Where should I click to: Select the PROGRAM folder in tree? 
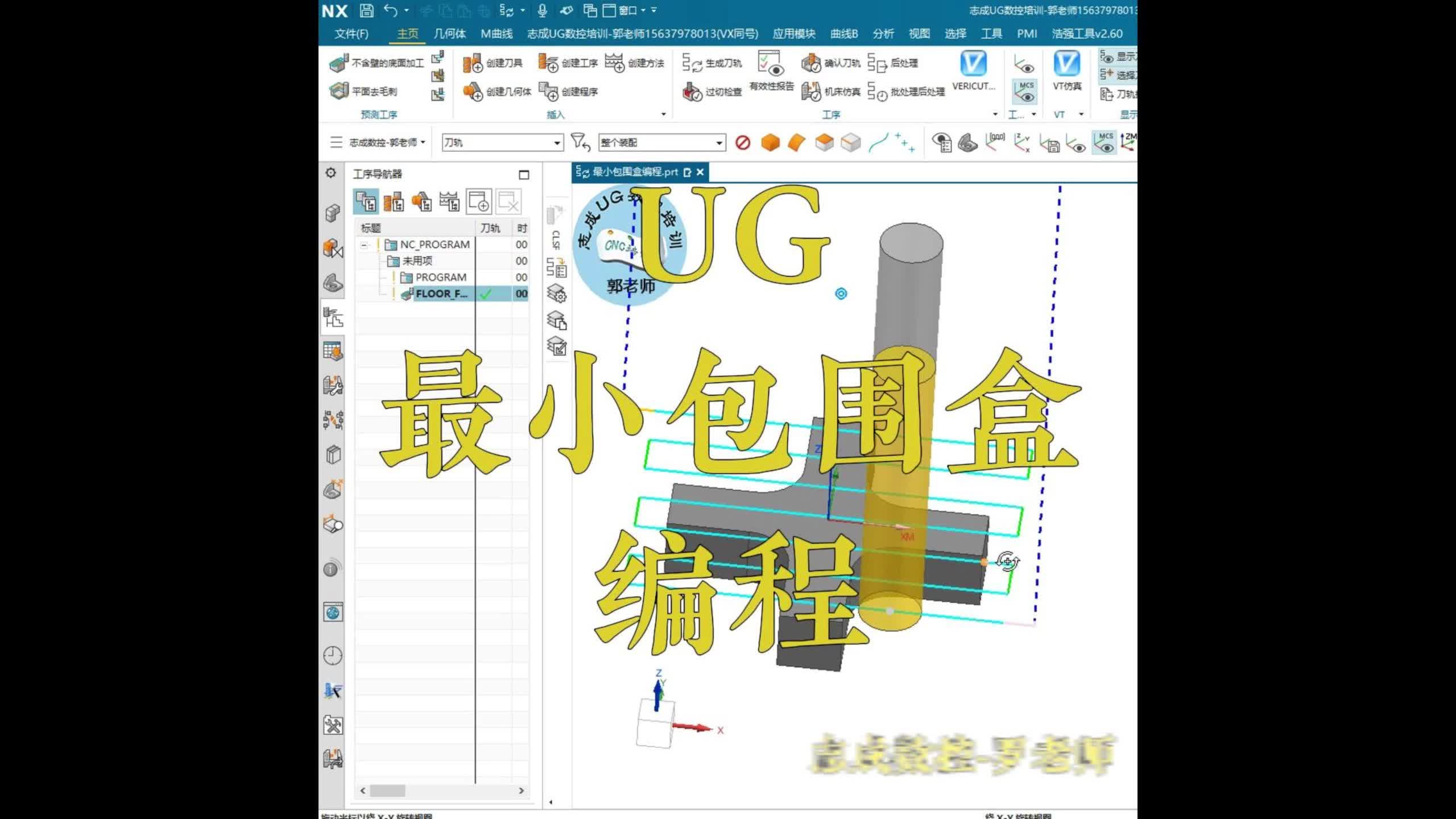tap(433, 278)
